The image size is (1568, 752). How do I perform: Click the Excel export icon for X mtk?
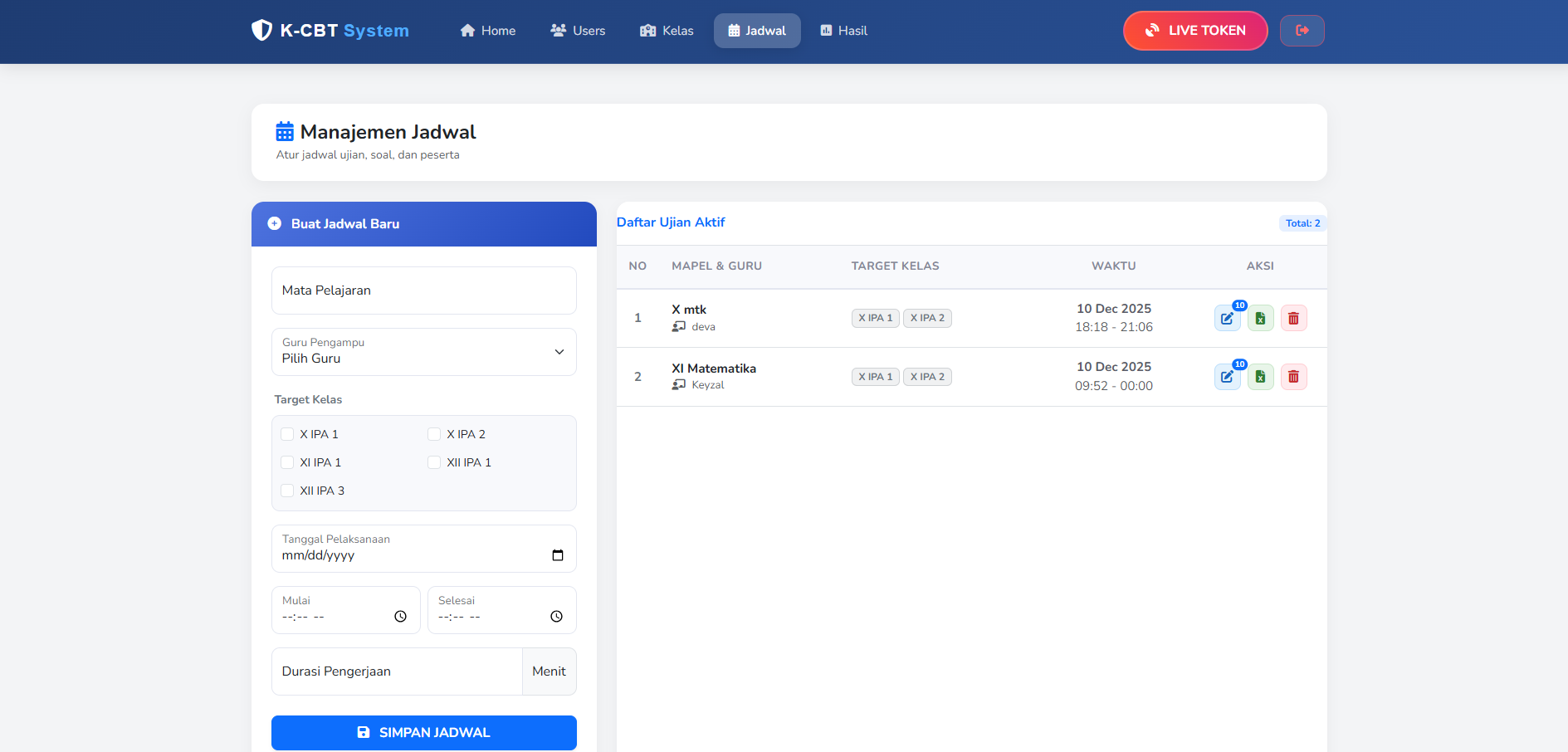1260,319
